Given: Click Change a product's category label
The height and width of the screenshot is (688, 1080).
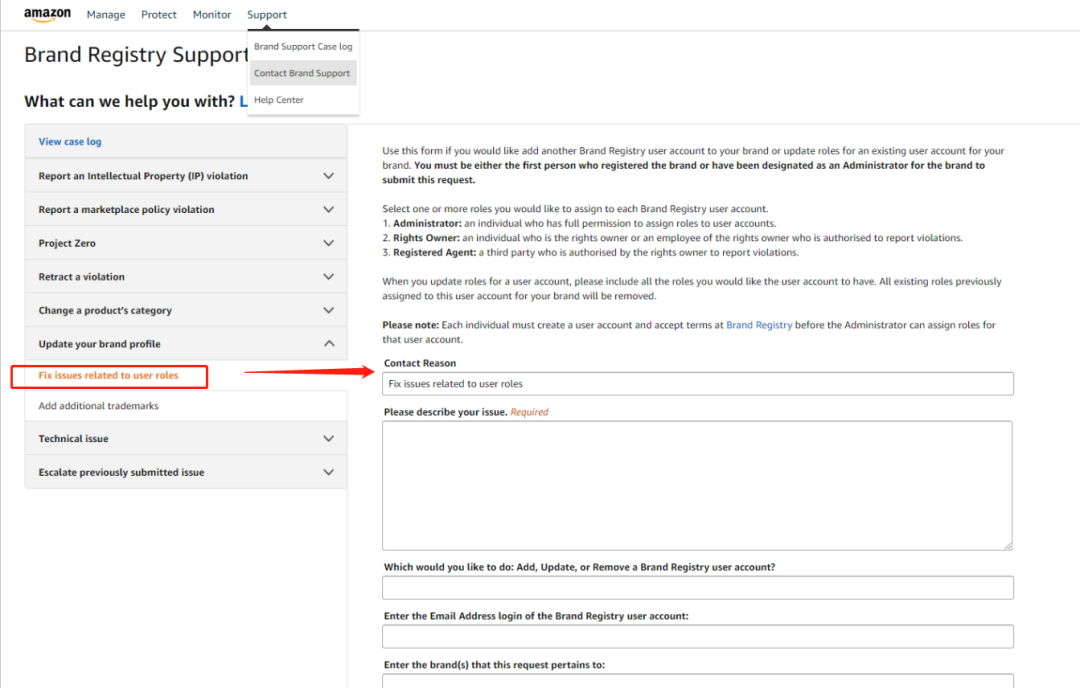Looking at the screenshot, I should click(105, 311).
